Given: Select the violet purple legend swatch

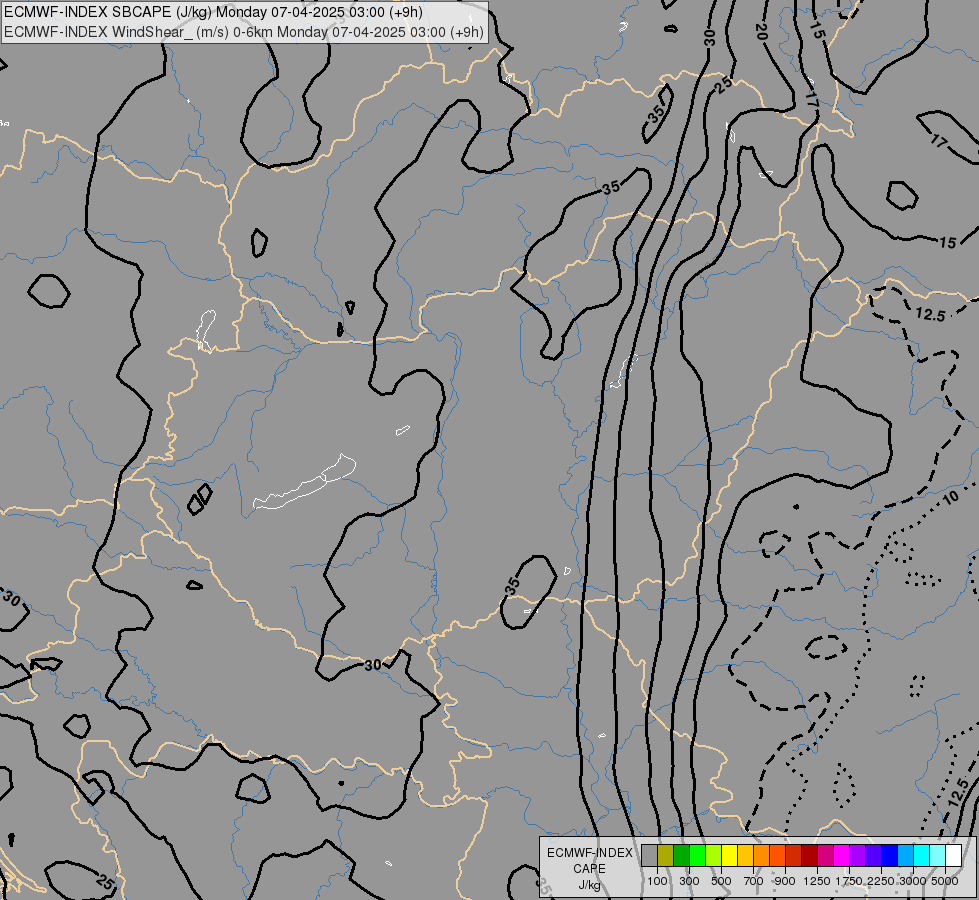Looking at the screenshot, I should point(857,855).
